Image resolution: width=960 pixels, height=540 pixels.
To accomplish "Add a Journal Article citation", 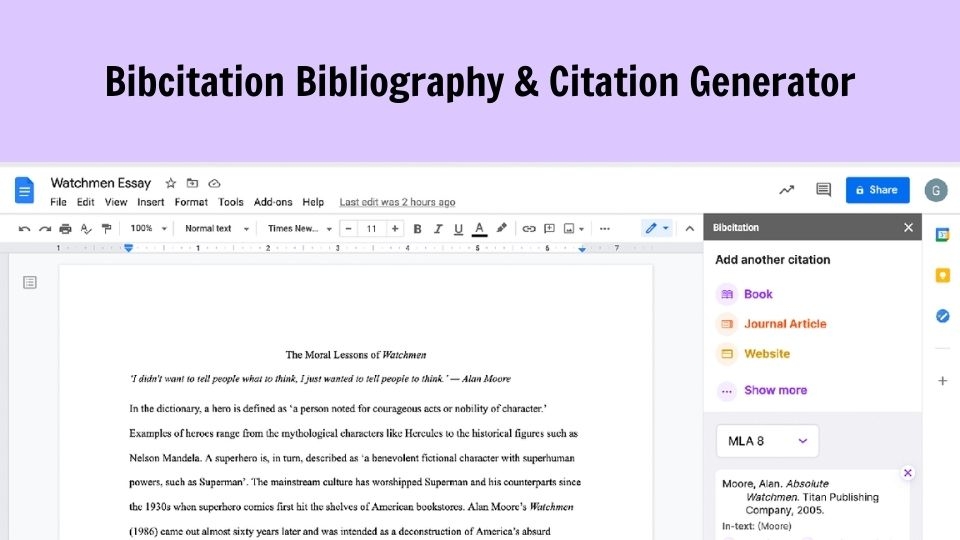I will point(771,324).
